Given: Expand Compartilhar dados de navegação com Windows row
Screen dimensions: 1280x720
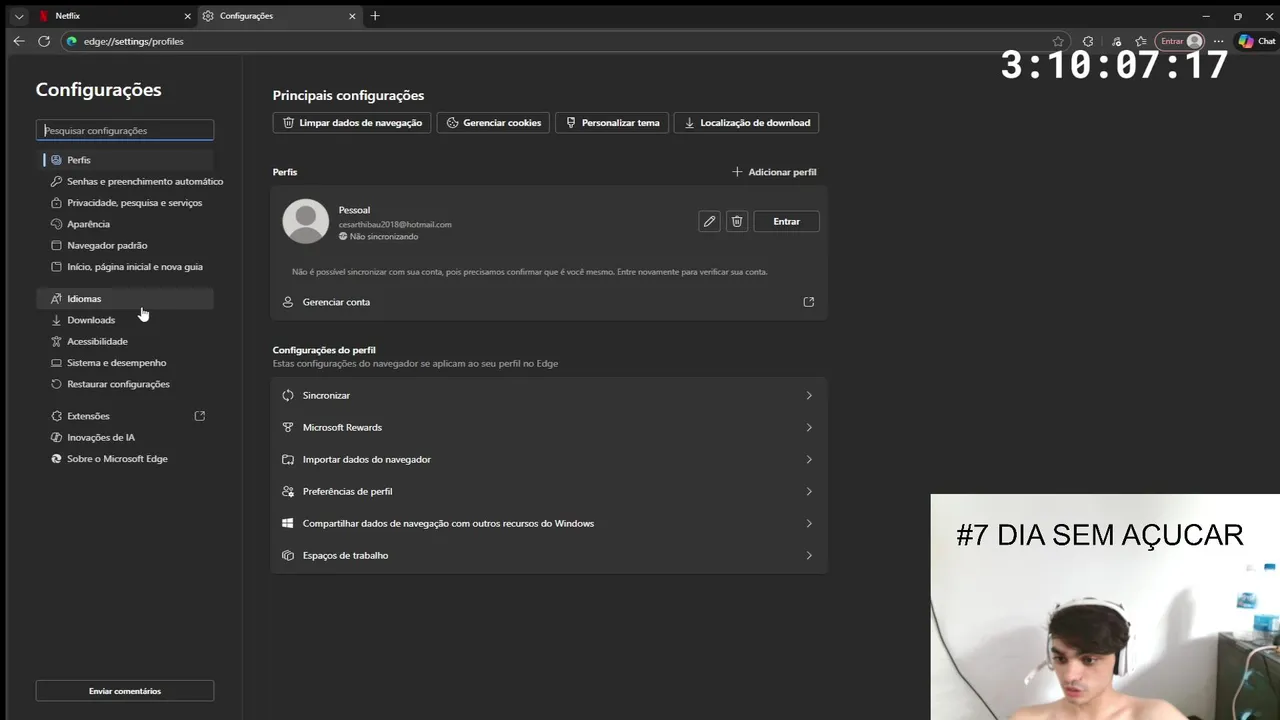Looking at the screenshot, I should [549, 524].
